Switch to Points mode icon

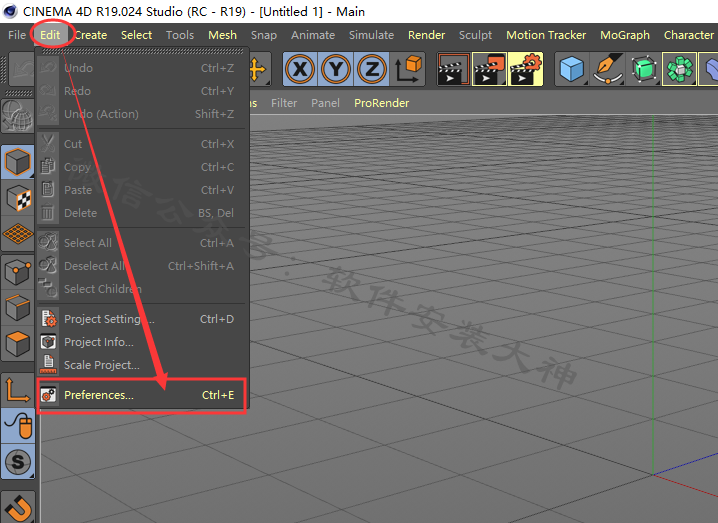17,272
